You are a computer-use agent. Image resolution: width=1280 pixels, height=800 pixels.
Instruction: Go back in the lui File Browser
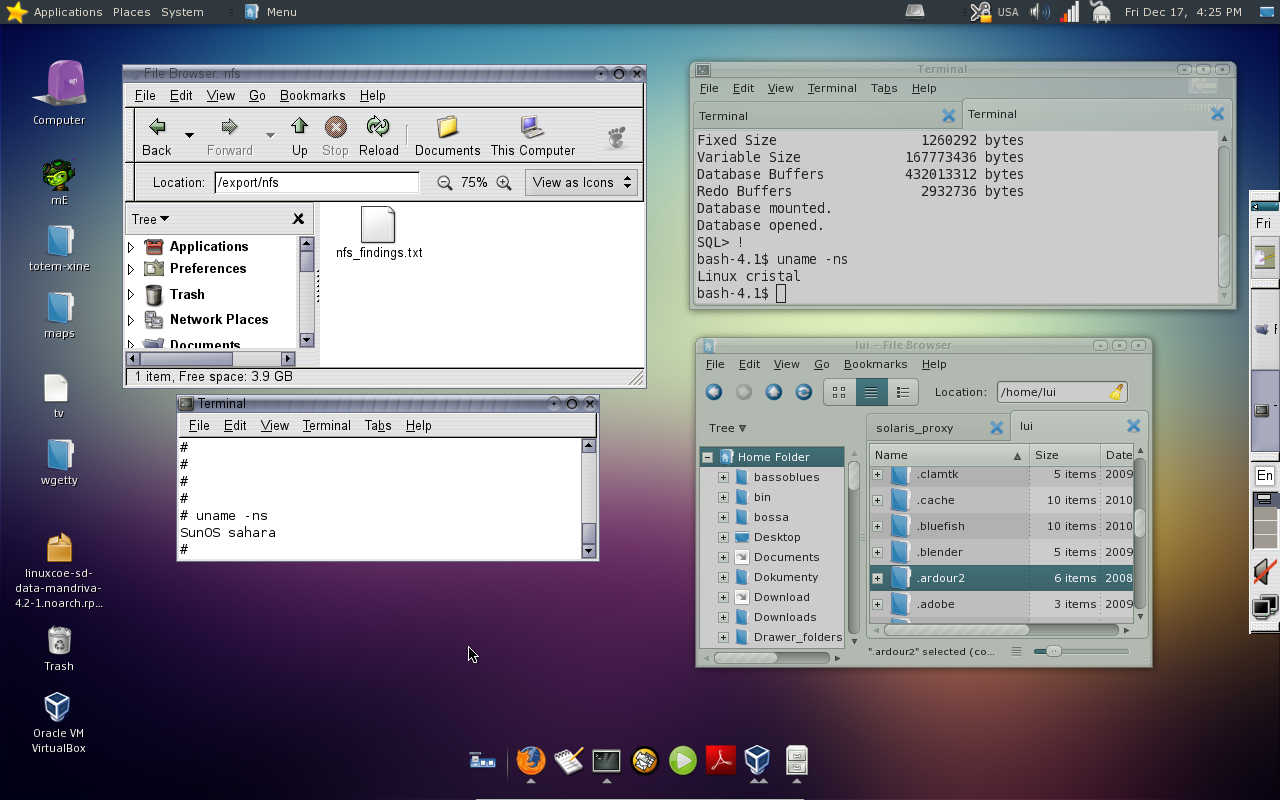(714, 392)
